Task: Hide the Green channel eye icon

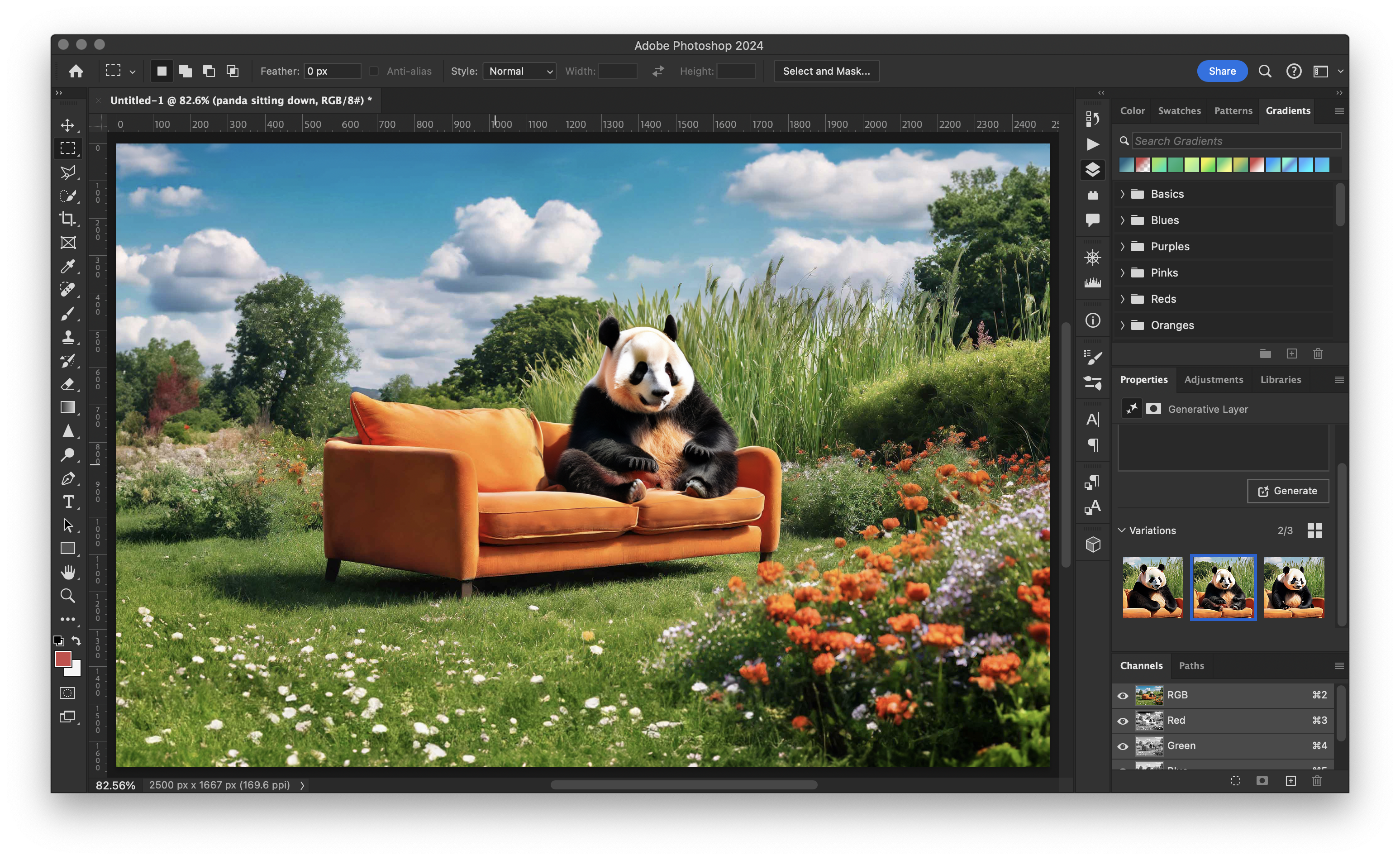Action: (x=1123, y=745)
